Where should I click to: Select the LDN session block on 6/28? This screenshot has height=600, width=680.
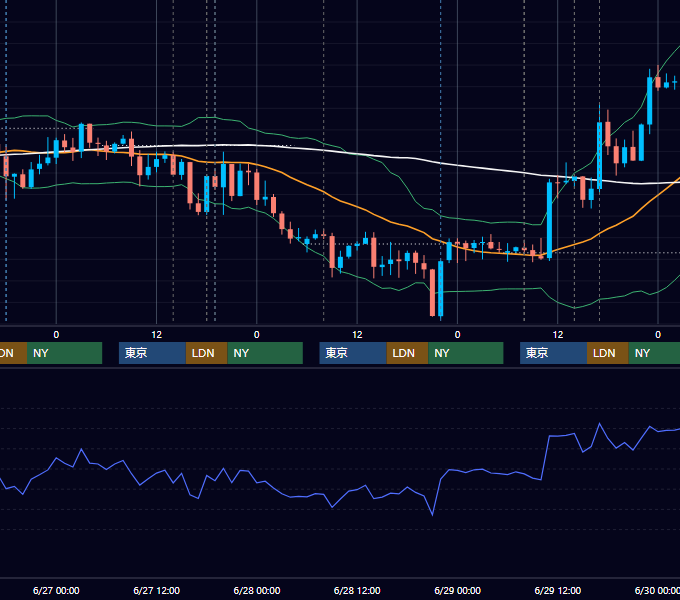click(x=407, y=353)
